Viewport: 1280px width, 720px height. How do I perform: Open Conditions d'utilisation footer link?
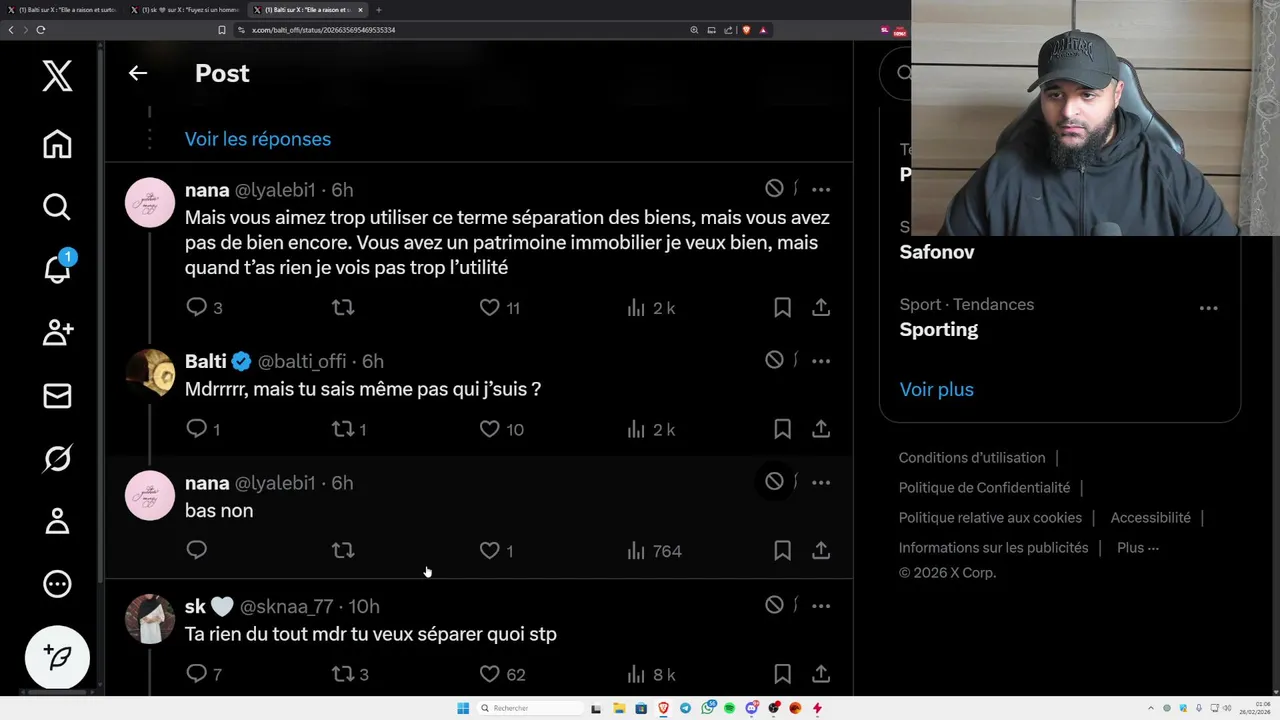(x=972, y=458)
